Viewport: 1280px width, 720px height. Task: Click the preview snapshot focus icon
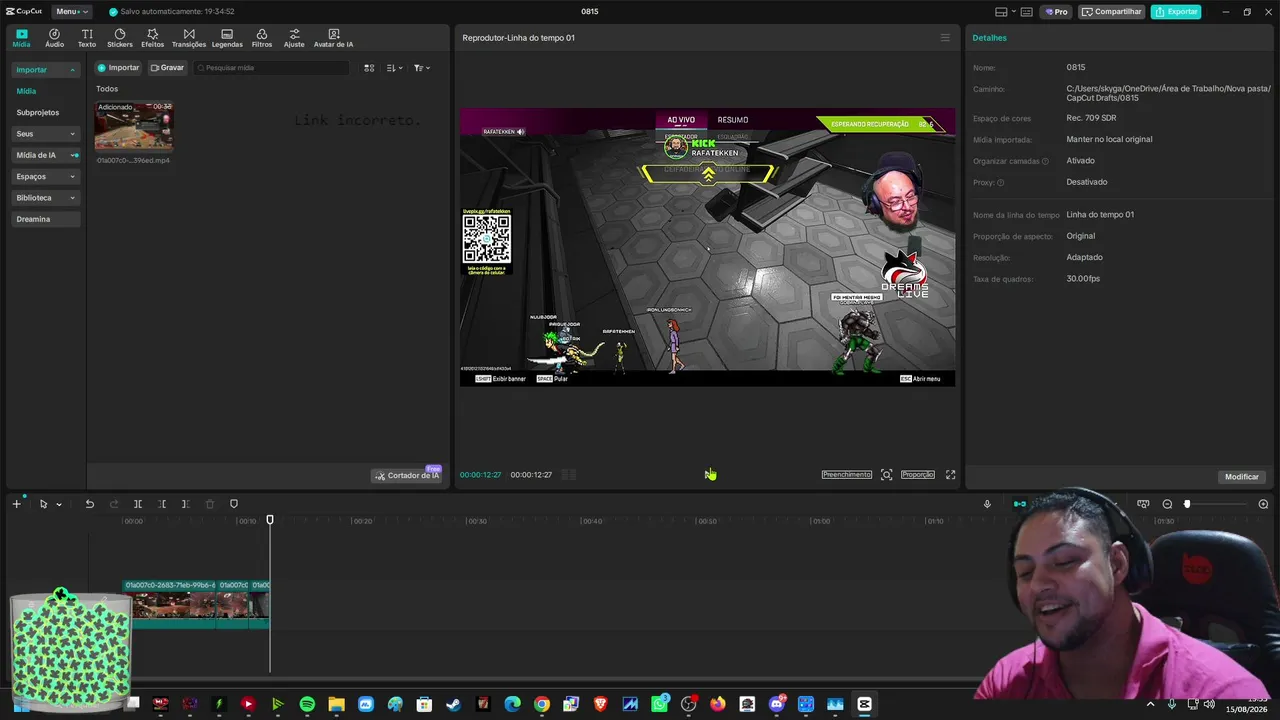click(x=886, y=475)
